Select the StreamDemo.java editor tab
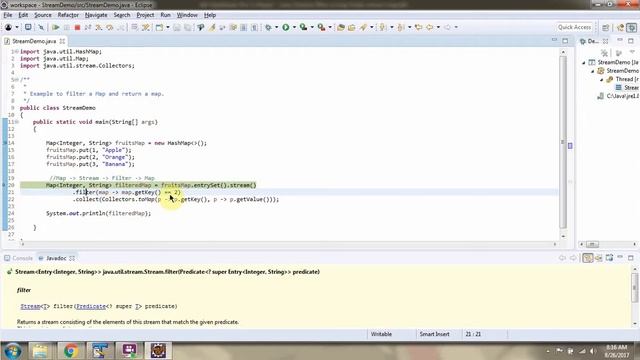 [33, 41]
